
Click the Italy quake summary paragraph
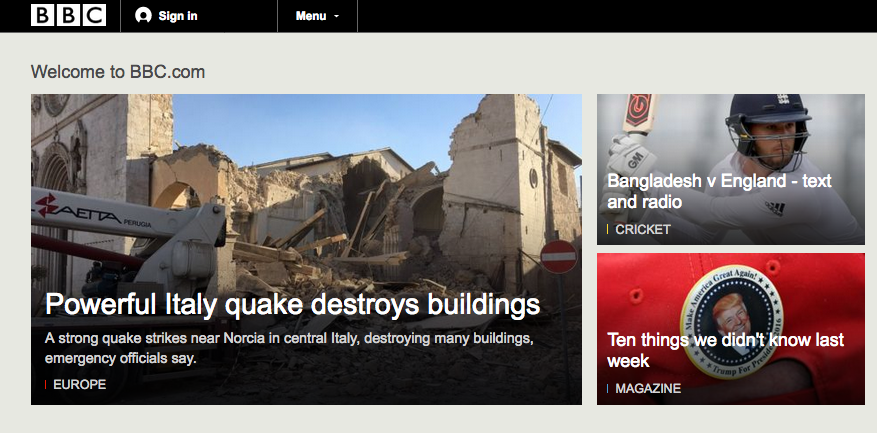pyautogui.click(x=289, y=348)
